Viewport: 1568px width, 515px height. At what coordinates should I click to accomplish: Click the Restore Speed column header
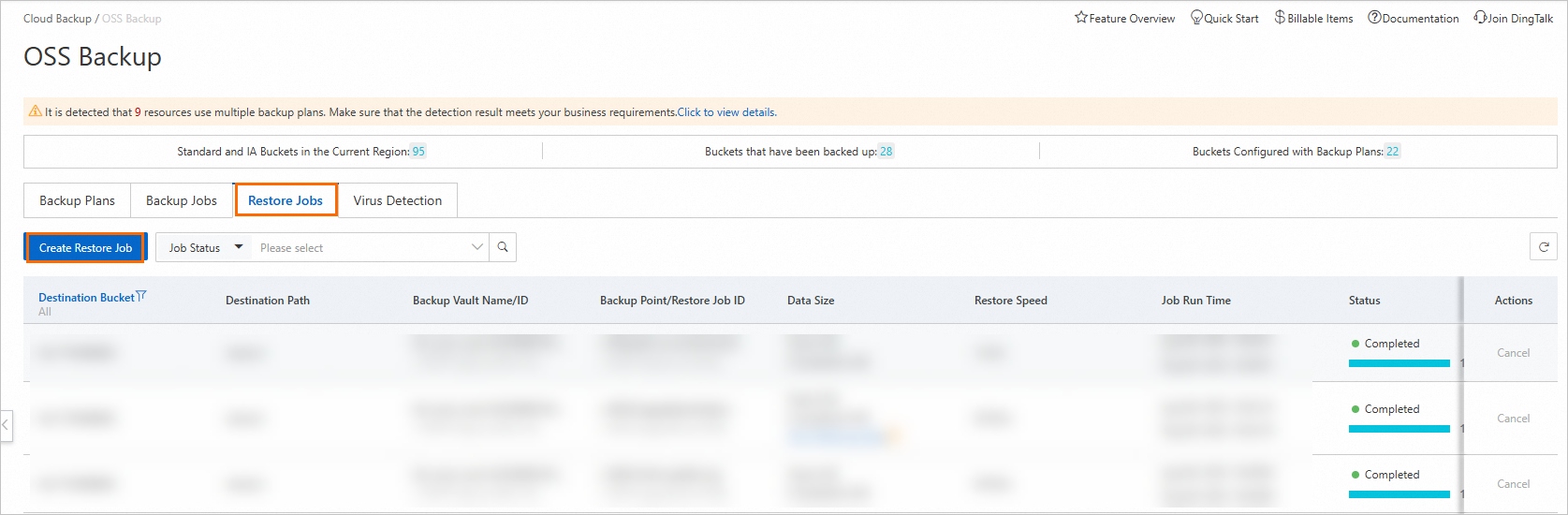point(1011,301)
